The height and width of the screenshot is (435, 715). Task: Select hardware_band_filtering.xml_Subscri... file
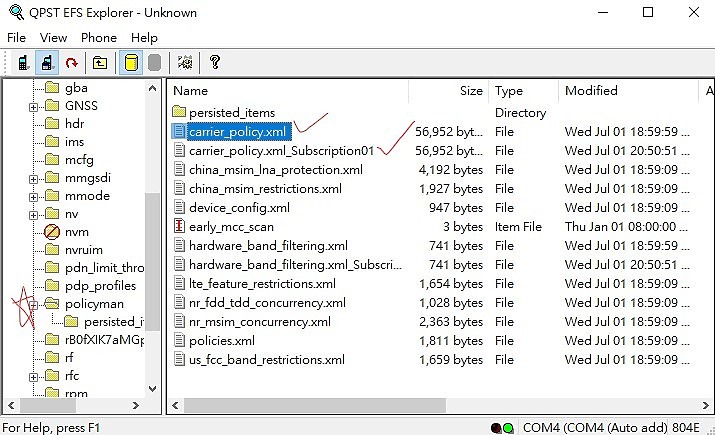tap(295, 265)
